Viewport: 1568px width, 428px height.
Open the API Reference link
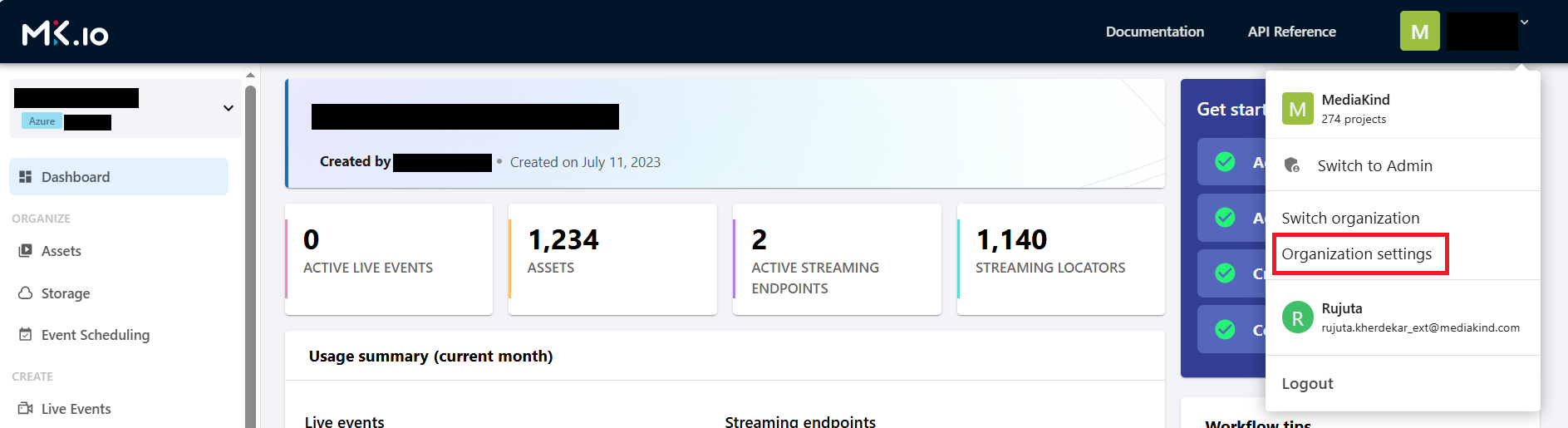pos(1291,32)
